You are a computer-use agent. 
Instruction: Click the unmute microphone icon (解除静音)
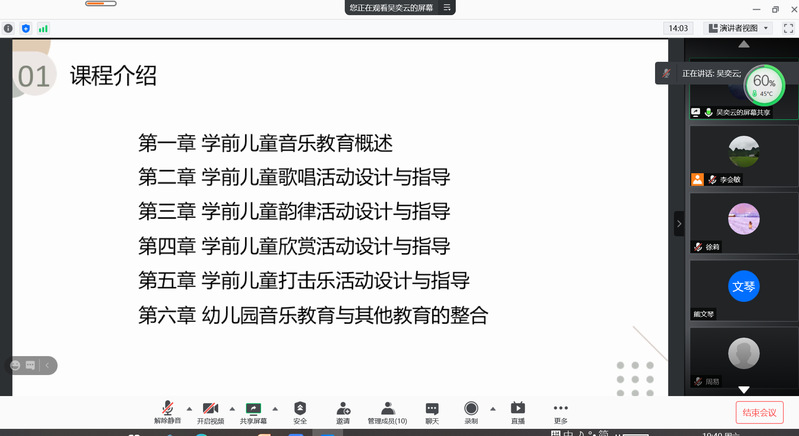pos(167,409)
